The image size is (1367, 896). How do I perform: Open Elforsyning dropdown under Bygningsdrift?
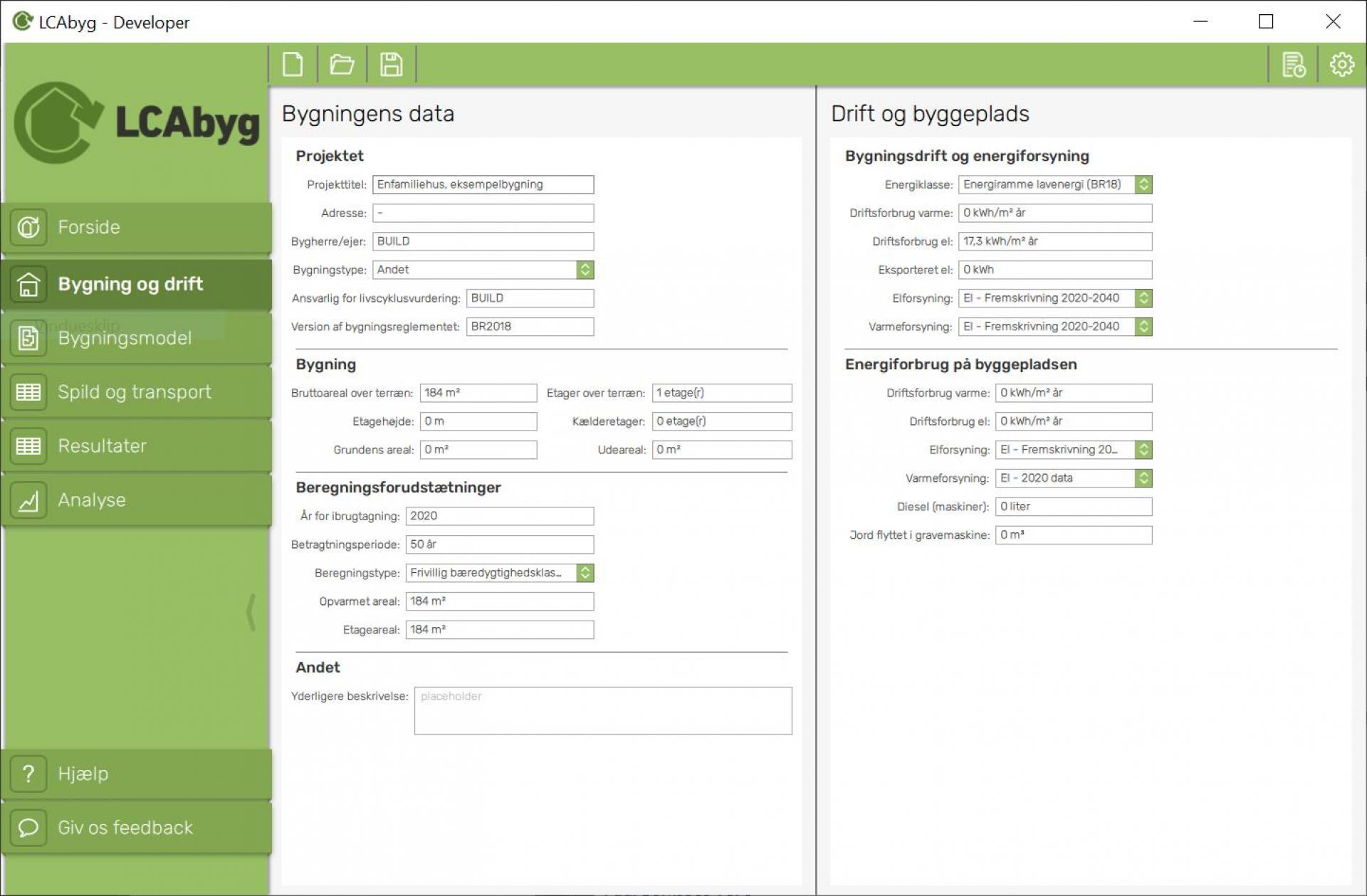(1143, 298)
